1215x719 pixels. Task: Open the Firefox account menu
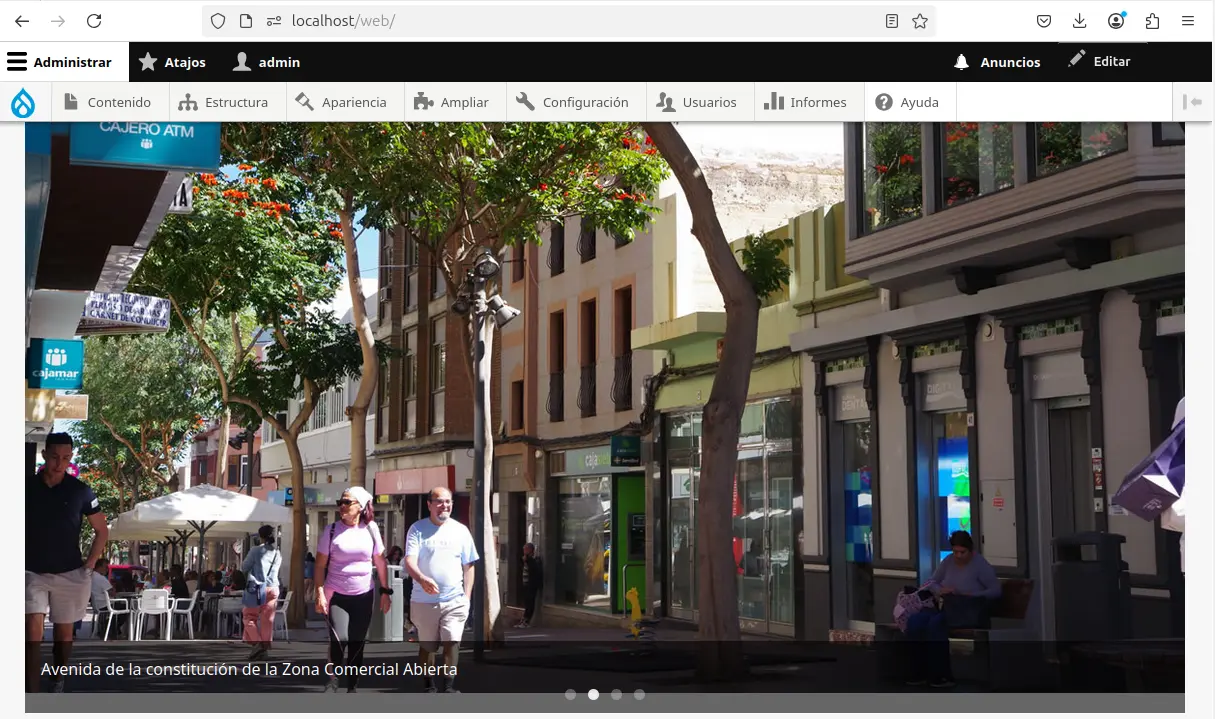(x=1115, y=20)
